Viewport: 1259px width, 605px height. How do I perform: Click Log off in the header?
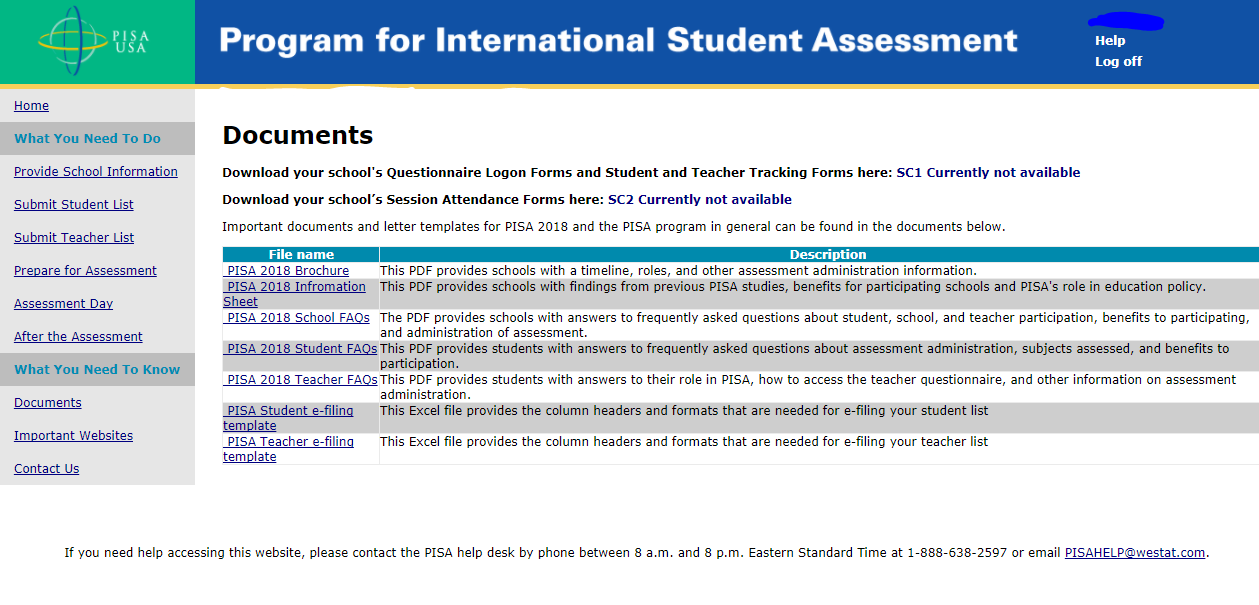pos(1118,62)
